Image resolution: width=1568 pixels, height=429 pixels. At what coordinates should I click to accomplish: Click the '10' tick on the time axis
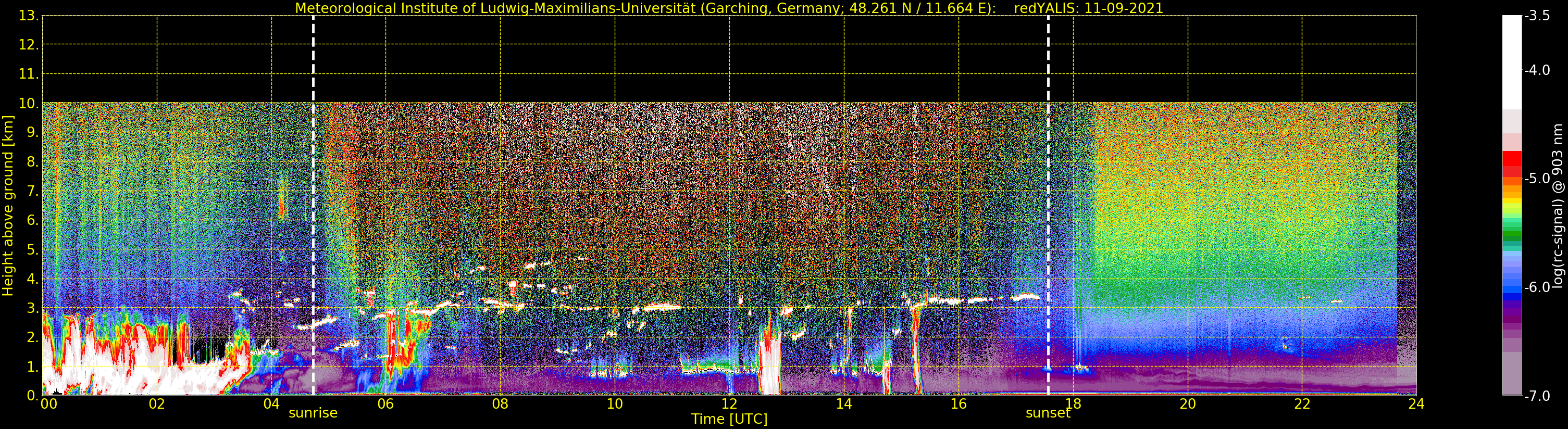pos(615,403)
